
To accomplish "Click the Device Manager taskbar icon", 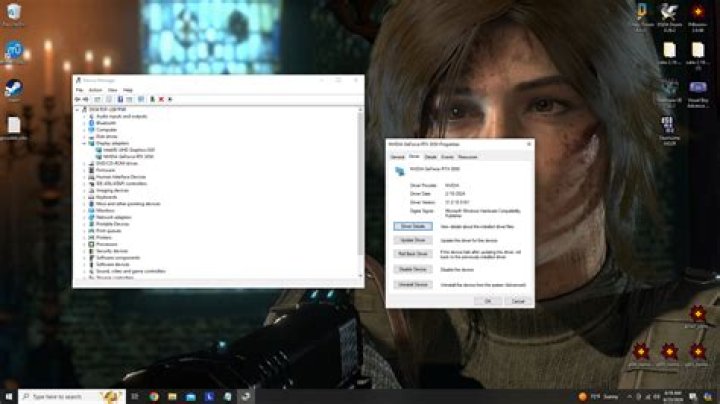I will point(246,396).
